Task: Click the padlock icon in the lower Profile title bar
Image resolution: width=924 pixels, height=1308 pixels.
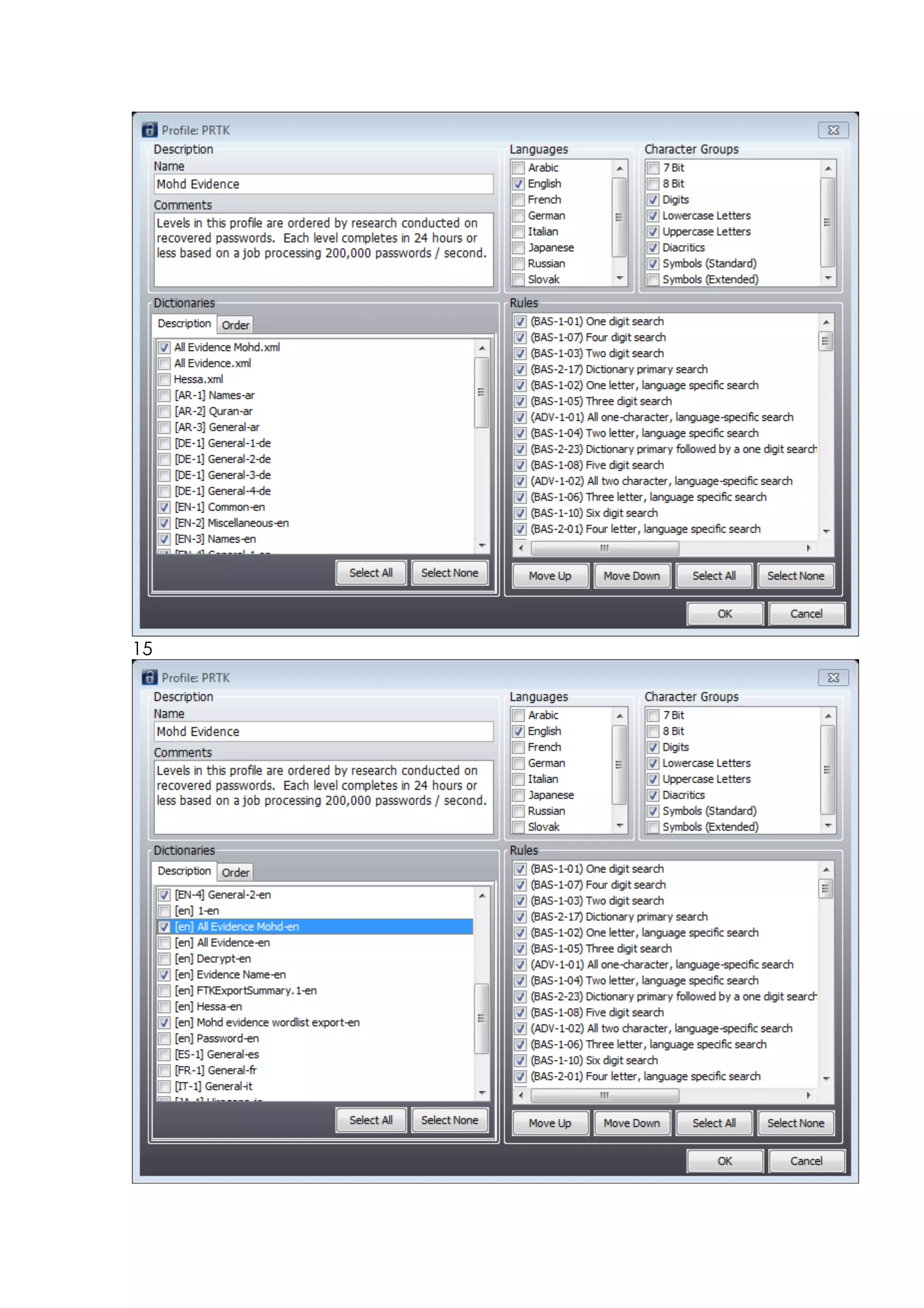Action: tap(149, 677)
